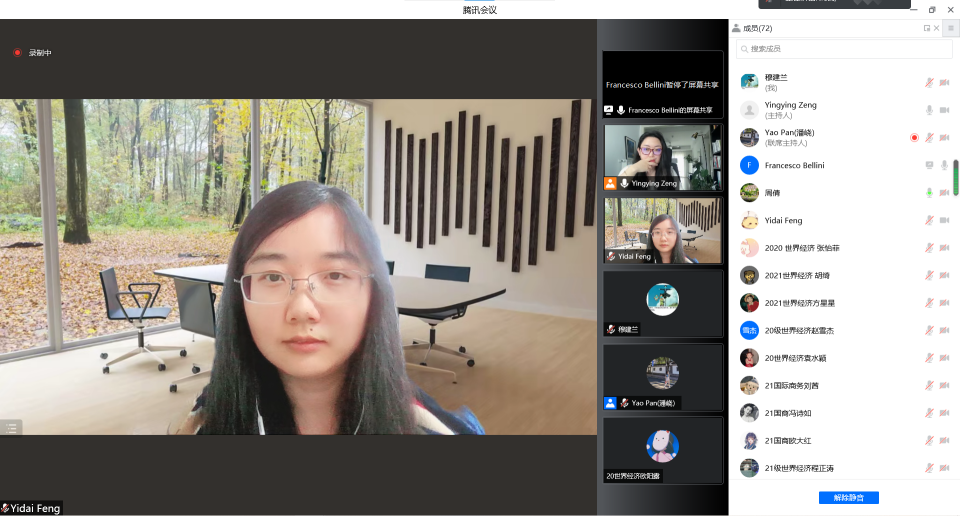Viewport: 960px width, 516px height.
Task: Select member 20级世界经济赵雪杰 in list
Action: (799, 330)
